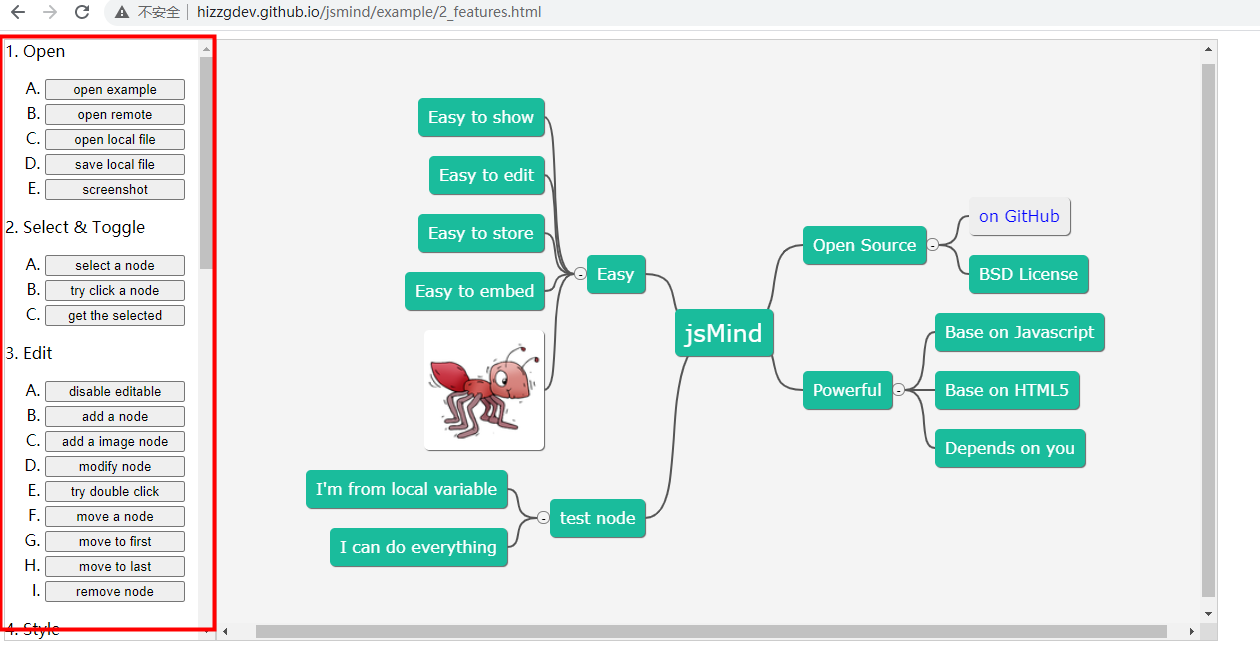Click the 'open remote' button
Viewport: 1260px width, 661px height.
tap(115, 115)
